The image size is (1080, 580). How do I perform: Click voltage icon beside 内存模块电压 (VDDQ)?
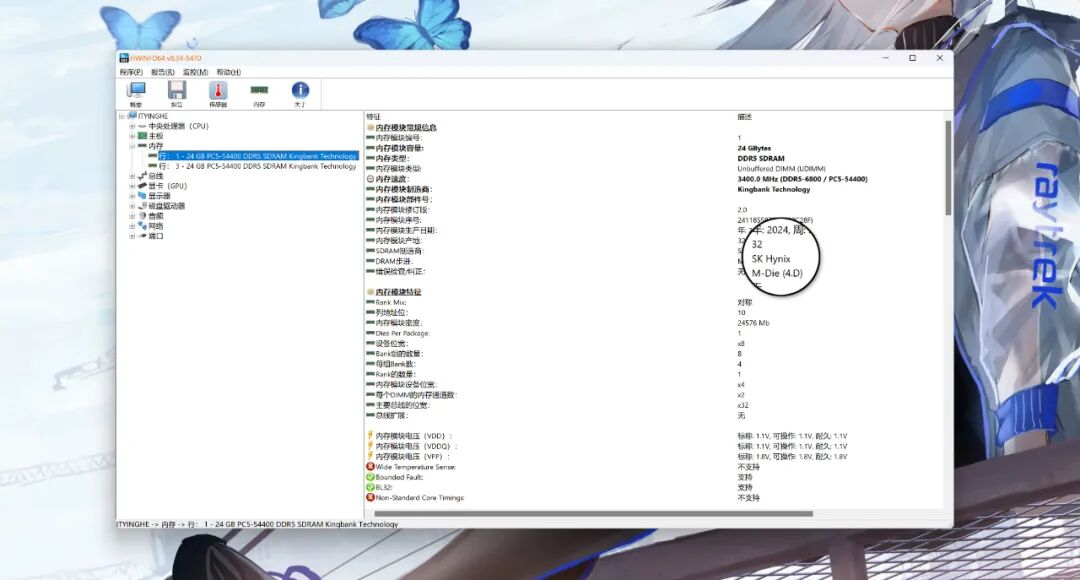coord(371,446)
